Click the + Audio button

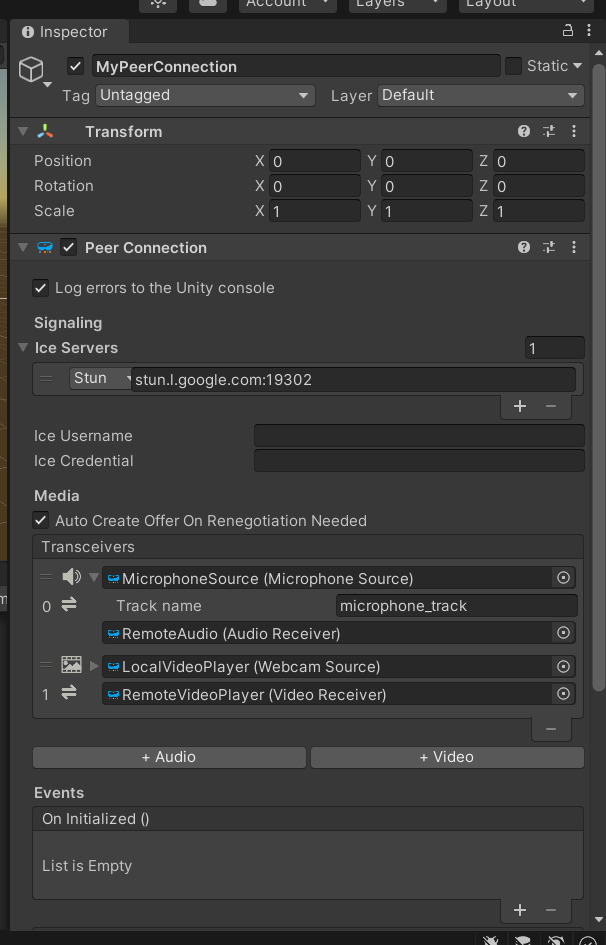168,757
